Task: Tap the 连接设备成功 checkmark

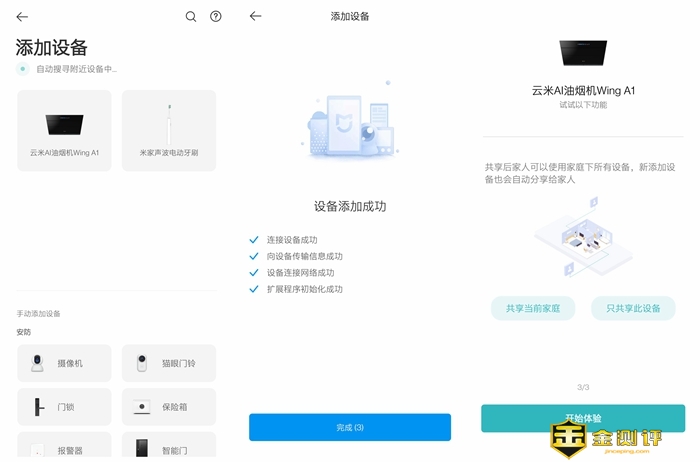Action: pyautogui.click(x=254, y=240)
